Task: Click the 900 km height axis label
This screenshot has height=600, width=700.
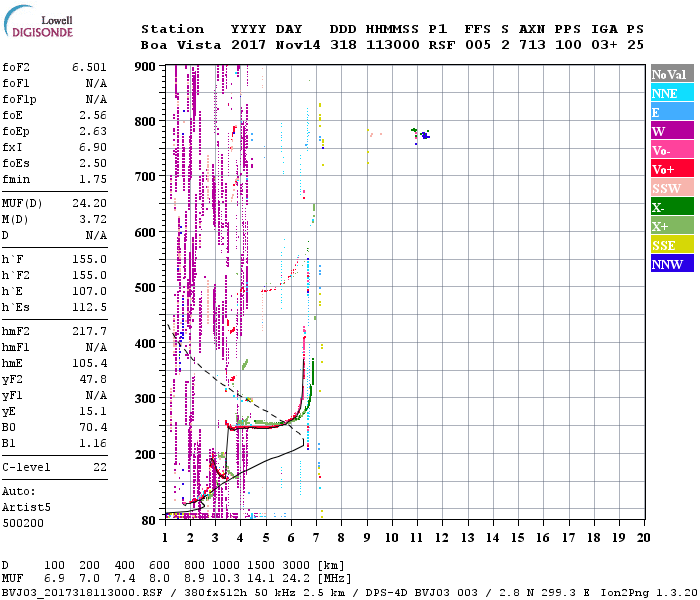Action: (146, 67)
